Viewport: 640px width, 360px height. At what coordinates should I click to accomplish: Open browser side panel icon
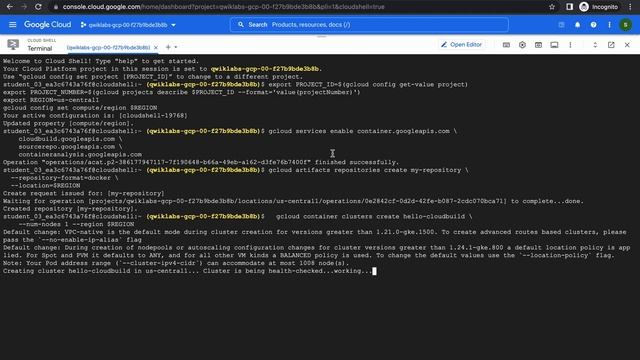pyautogui.click(x=569, y=7)
